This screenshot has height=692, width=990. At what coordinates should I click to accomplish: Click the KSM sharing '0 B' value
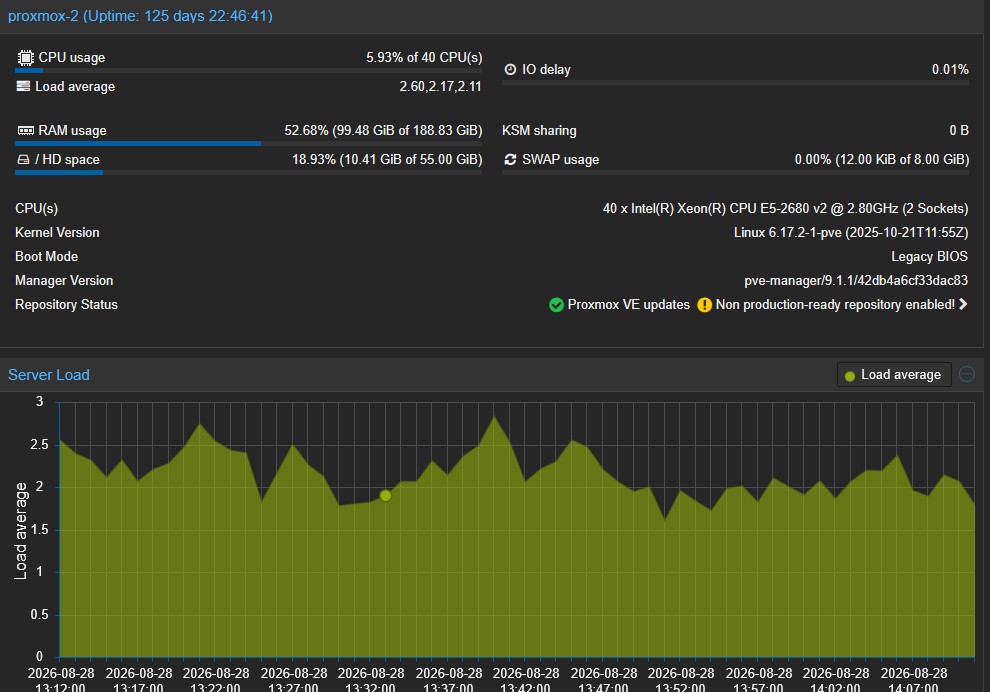(959, 131)
